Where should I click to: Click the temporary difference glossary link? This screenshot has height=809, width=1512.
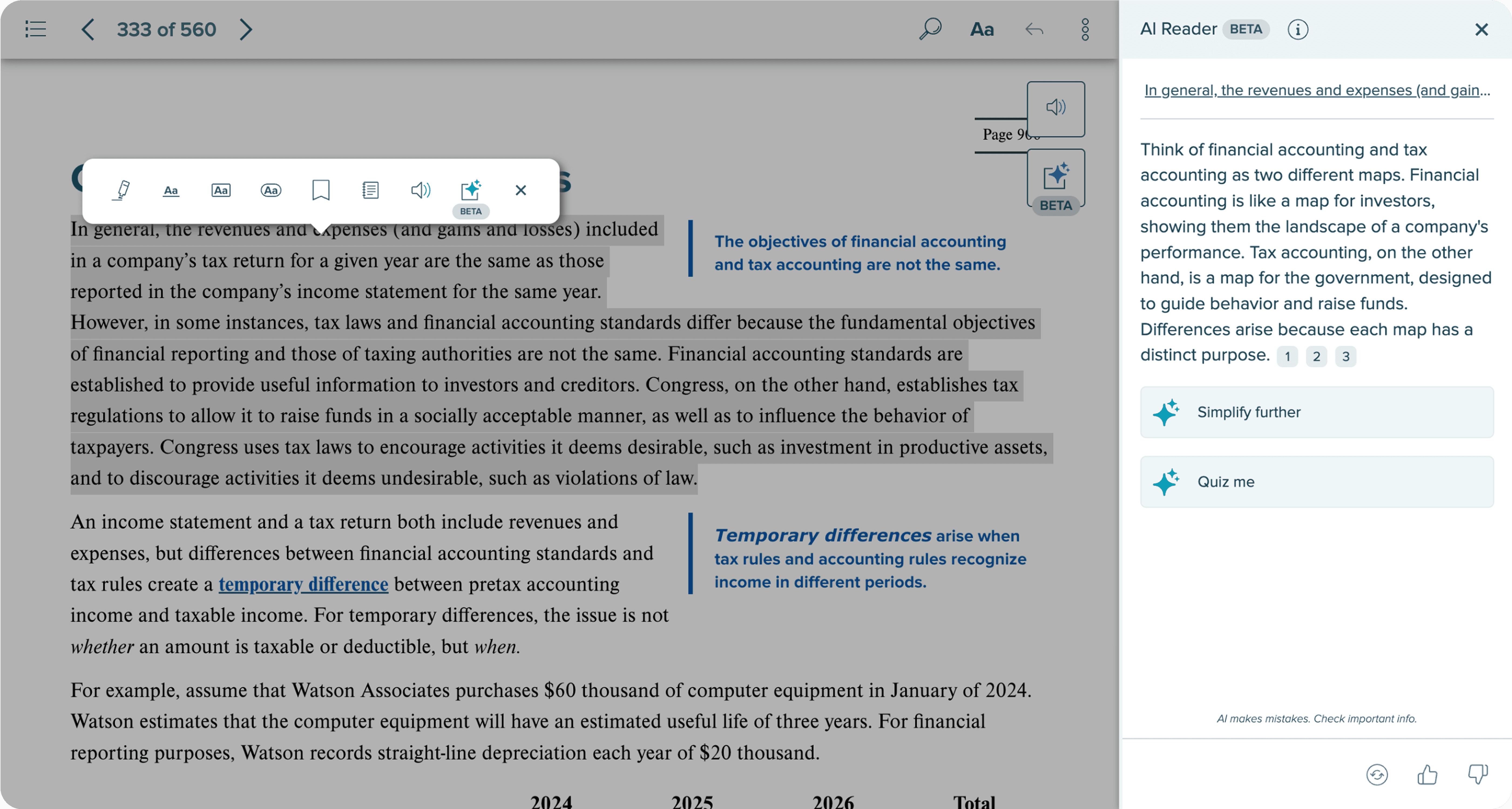pos(303,584)
